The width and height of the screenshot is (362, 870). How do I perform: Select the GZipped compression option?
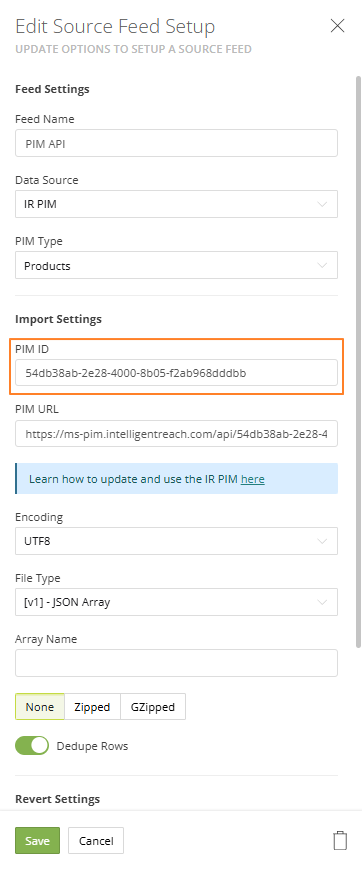[x=153, y=707]
